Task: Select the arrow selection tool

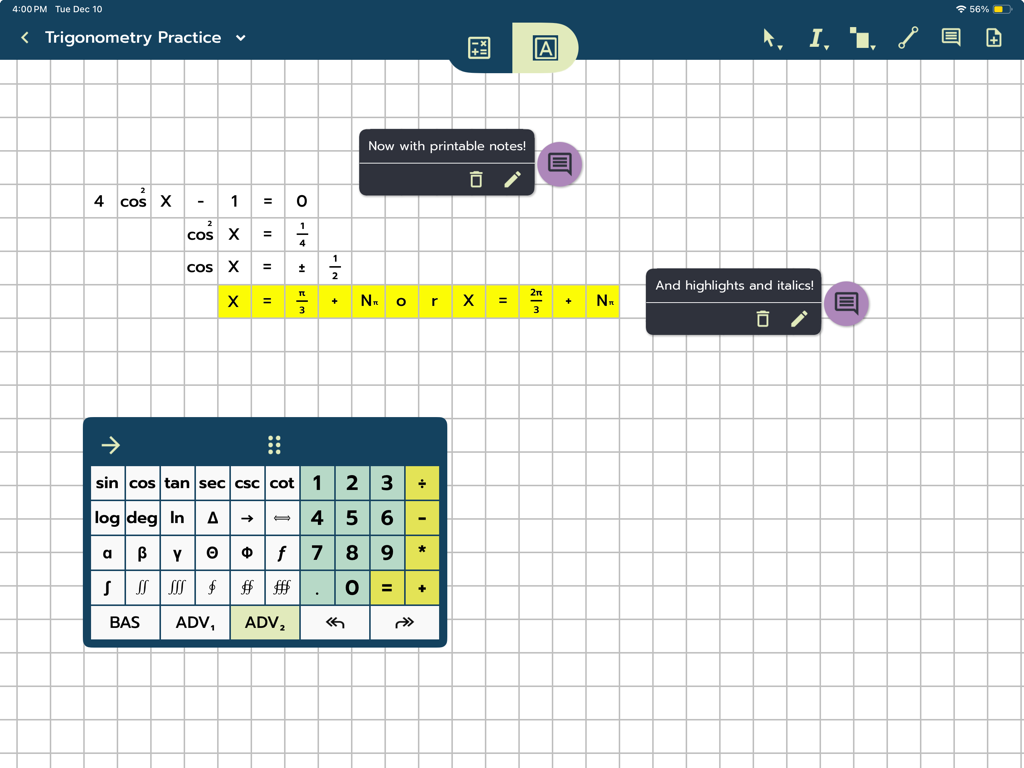Action: pos(766,37)
